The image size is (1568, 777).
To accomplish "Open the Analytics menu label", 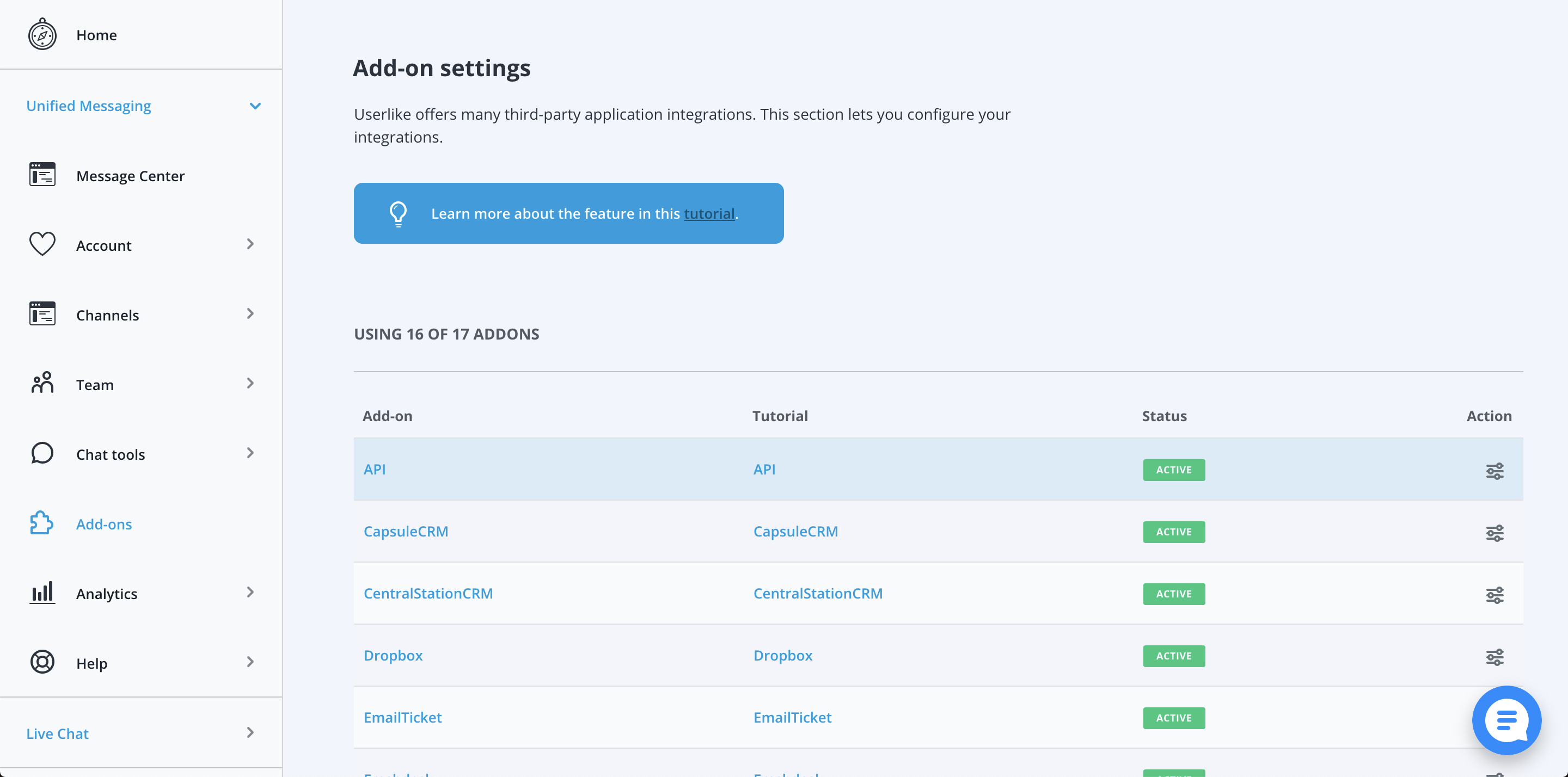I will click(x=107, y=594).
